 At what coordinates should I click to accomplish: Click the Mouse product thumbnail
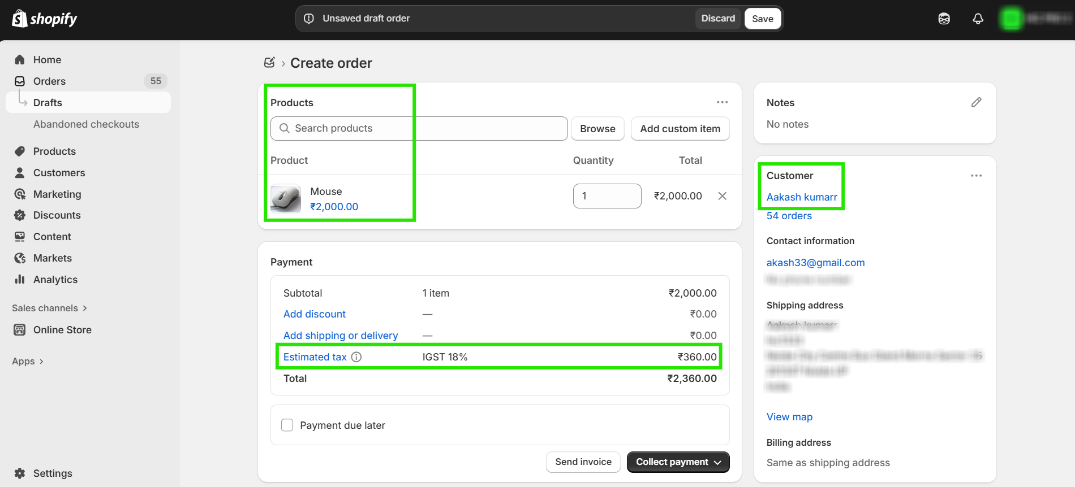[x=286, y=199]
